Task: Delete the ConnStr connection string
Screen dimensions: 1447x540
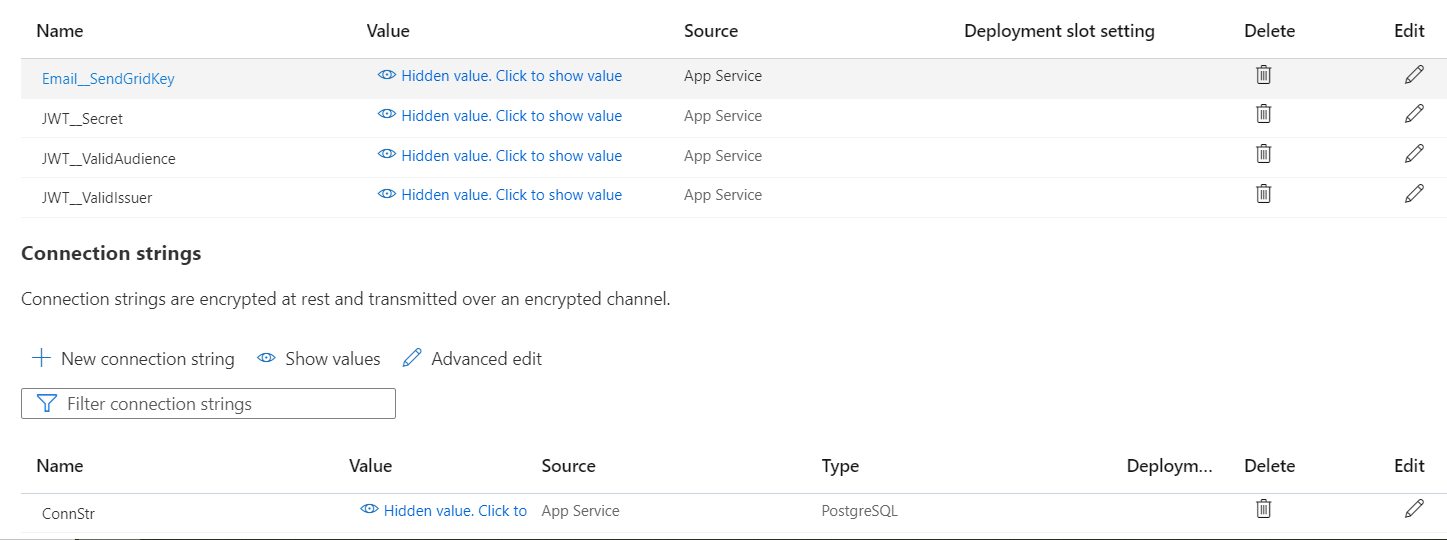Action: click(1264, 509)
